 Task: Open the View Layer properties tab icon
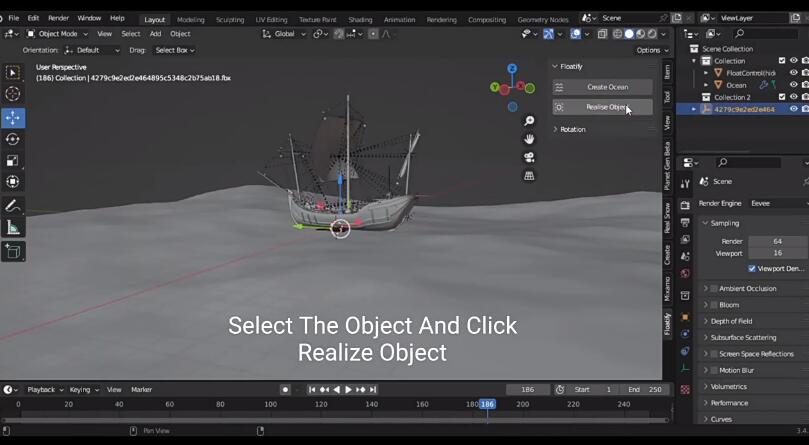[x=685, y=239]
